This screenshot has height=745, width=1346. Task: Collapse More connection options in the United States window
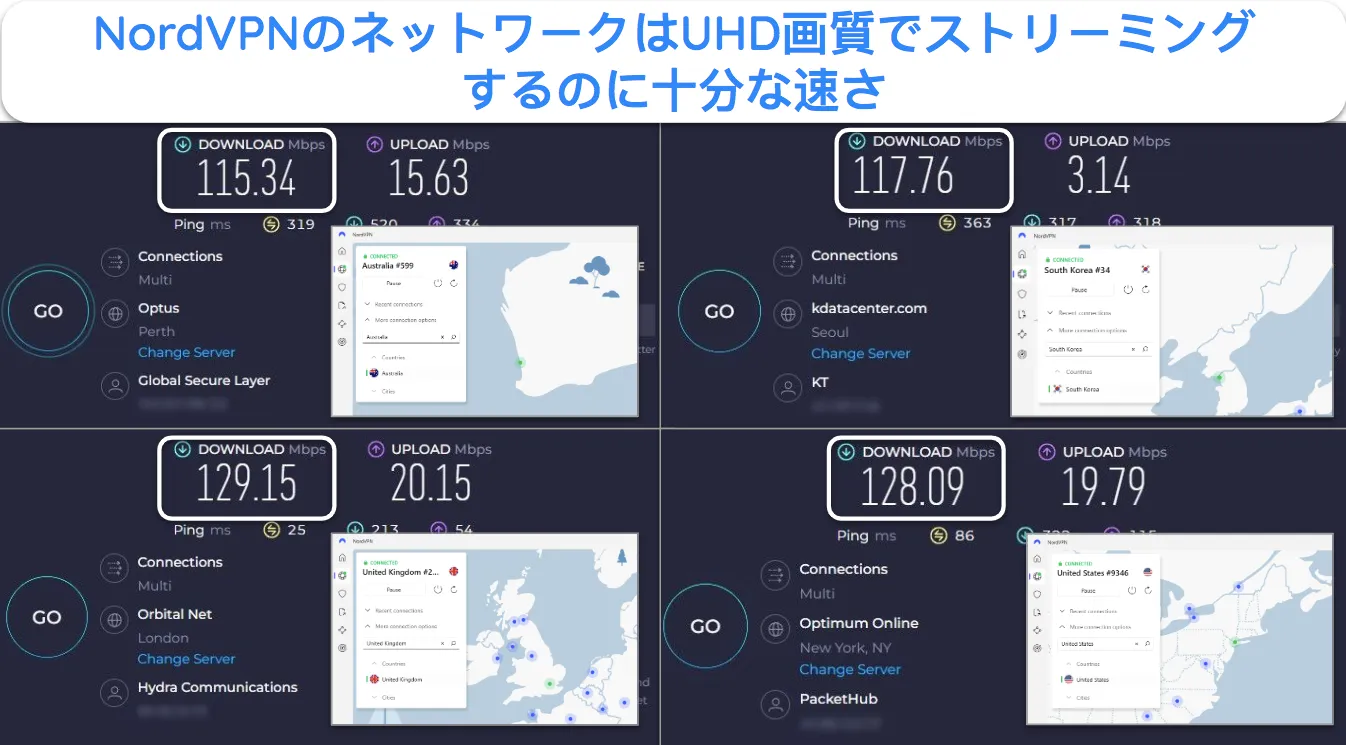point(1095,627)
